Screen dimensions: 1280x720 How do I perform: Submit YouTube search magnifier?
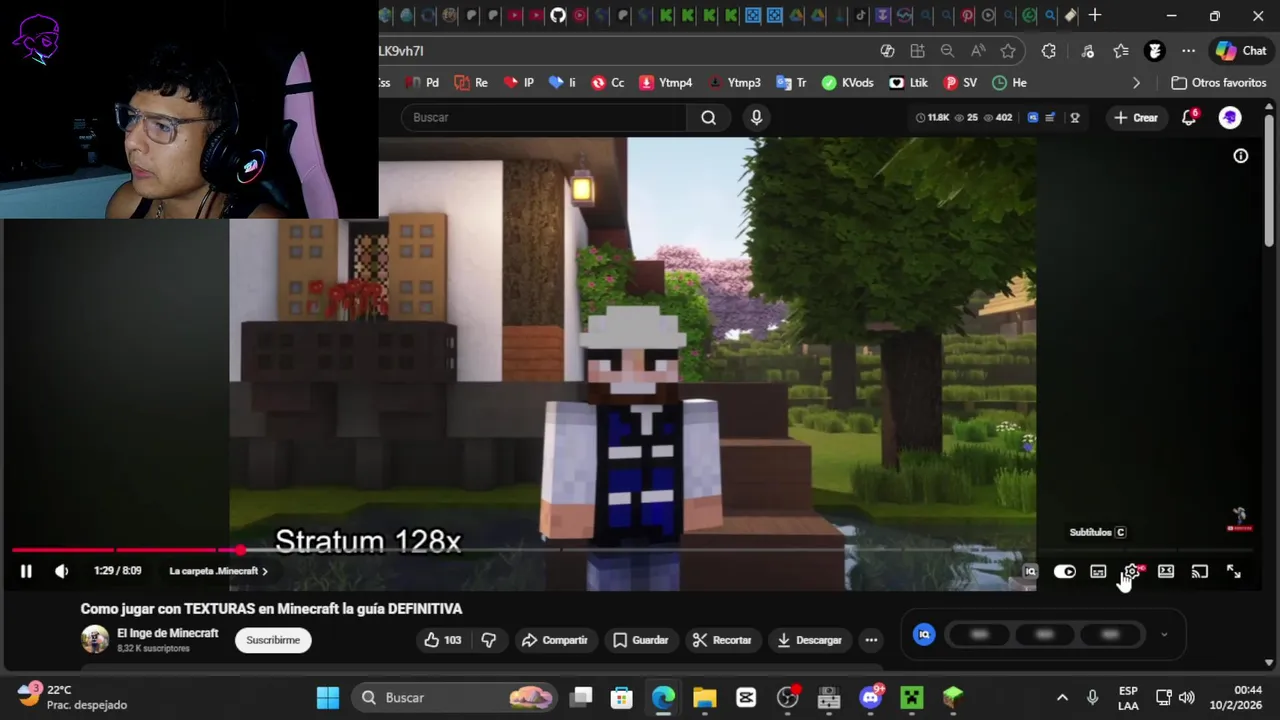click(x=708, y=117)
